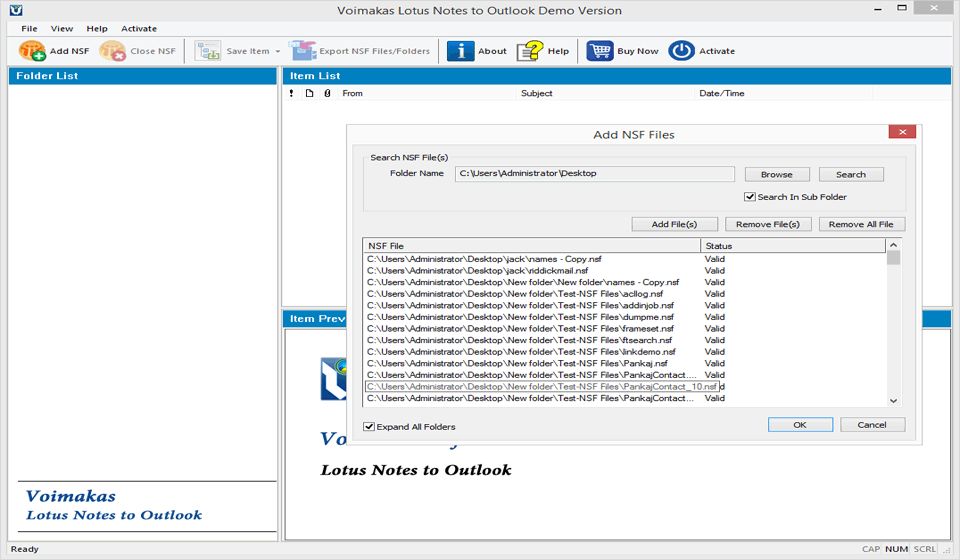Open the File menu

tap(29, 28)
